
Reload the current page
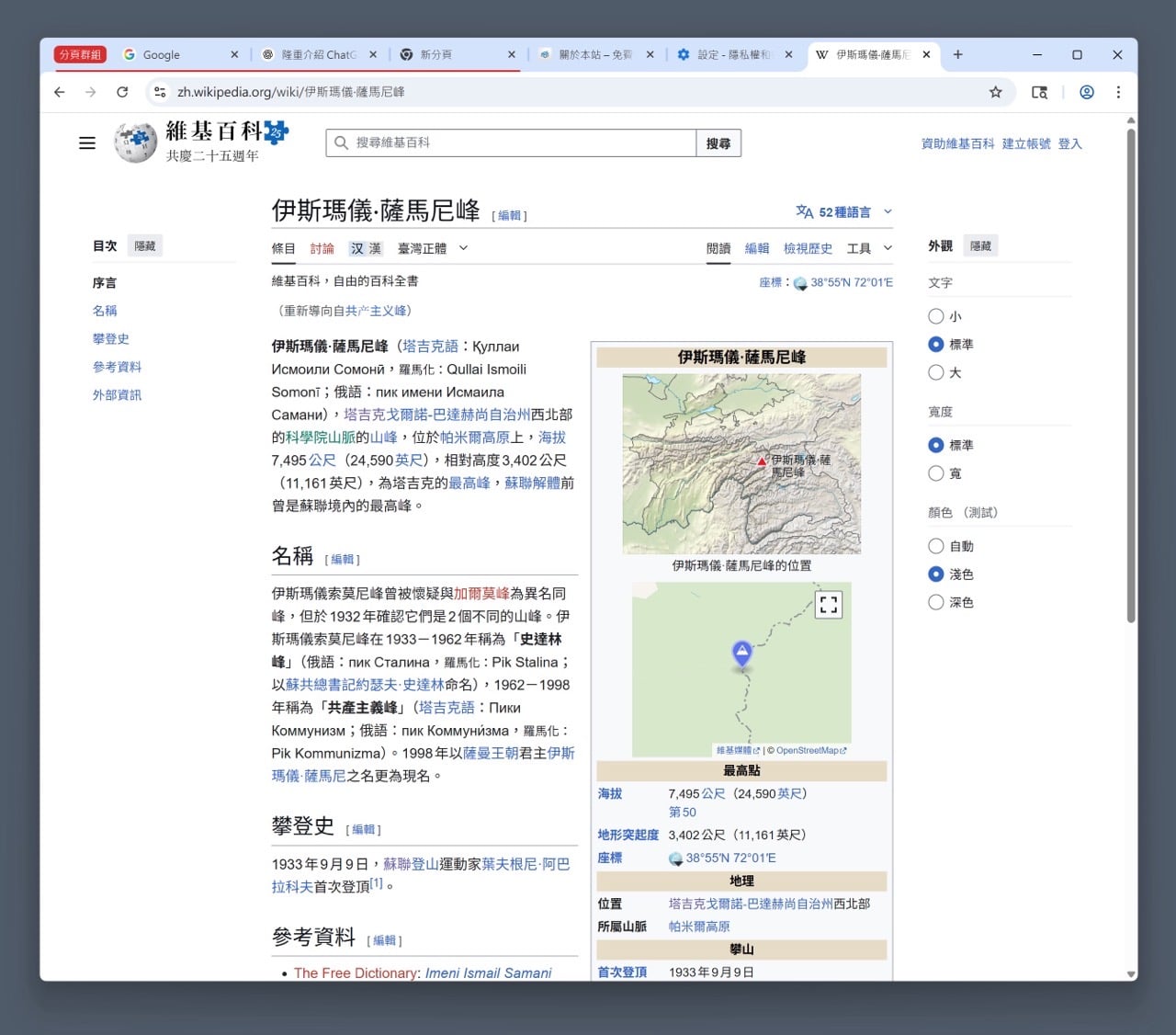[x=122, y=92]
